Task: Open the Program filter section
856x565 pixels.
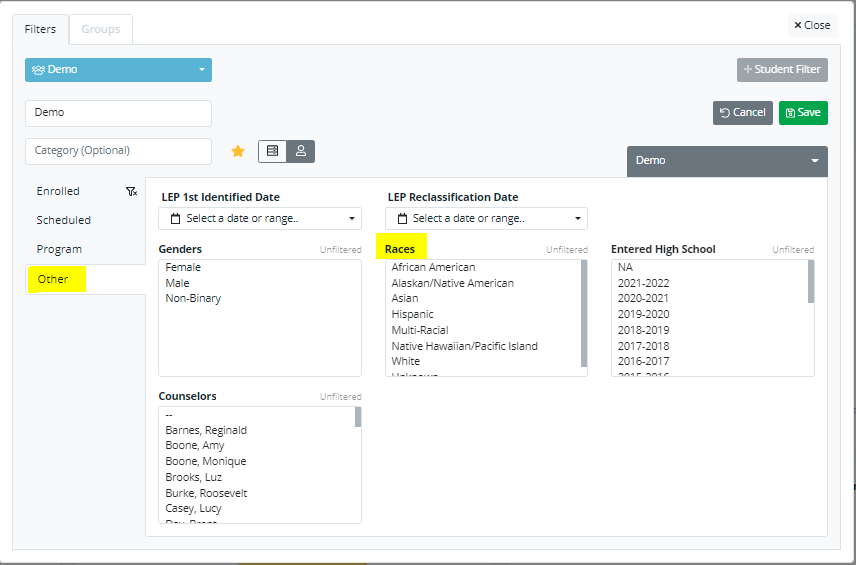Action: click(x=59, y=249)
